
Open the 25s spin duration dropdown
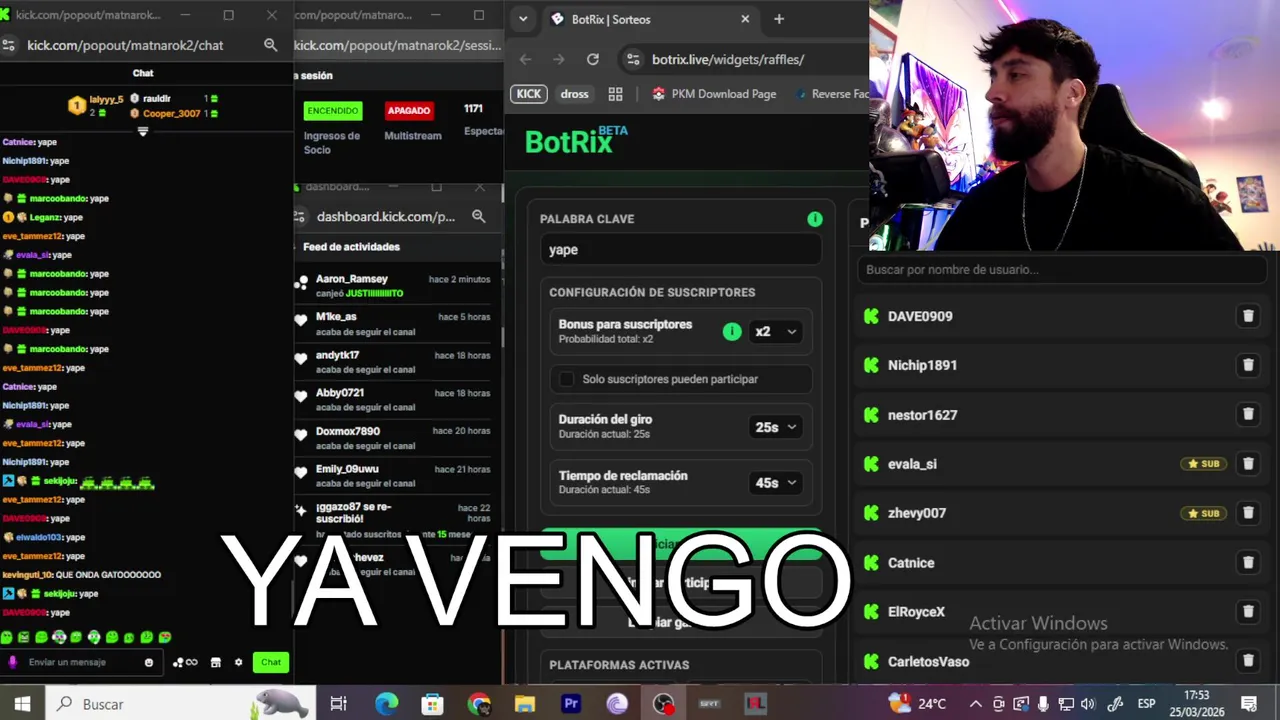776,427
